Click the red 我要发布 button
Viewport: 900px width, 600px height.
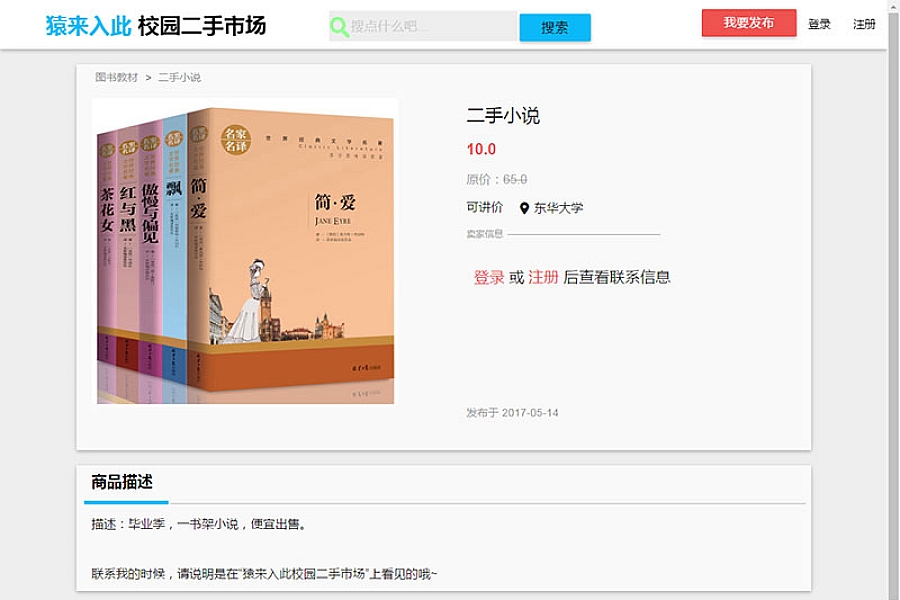coord(748,23)
